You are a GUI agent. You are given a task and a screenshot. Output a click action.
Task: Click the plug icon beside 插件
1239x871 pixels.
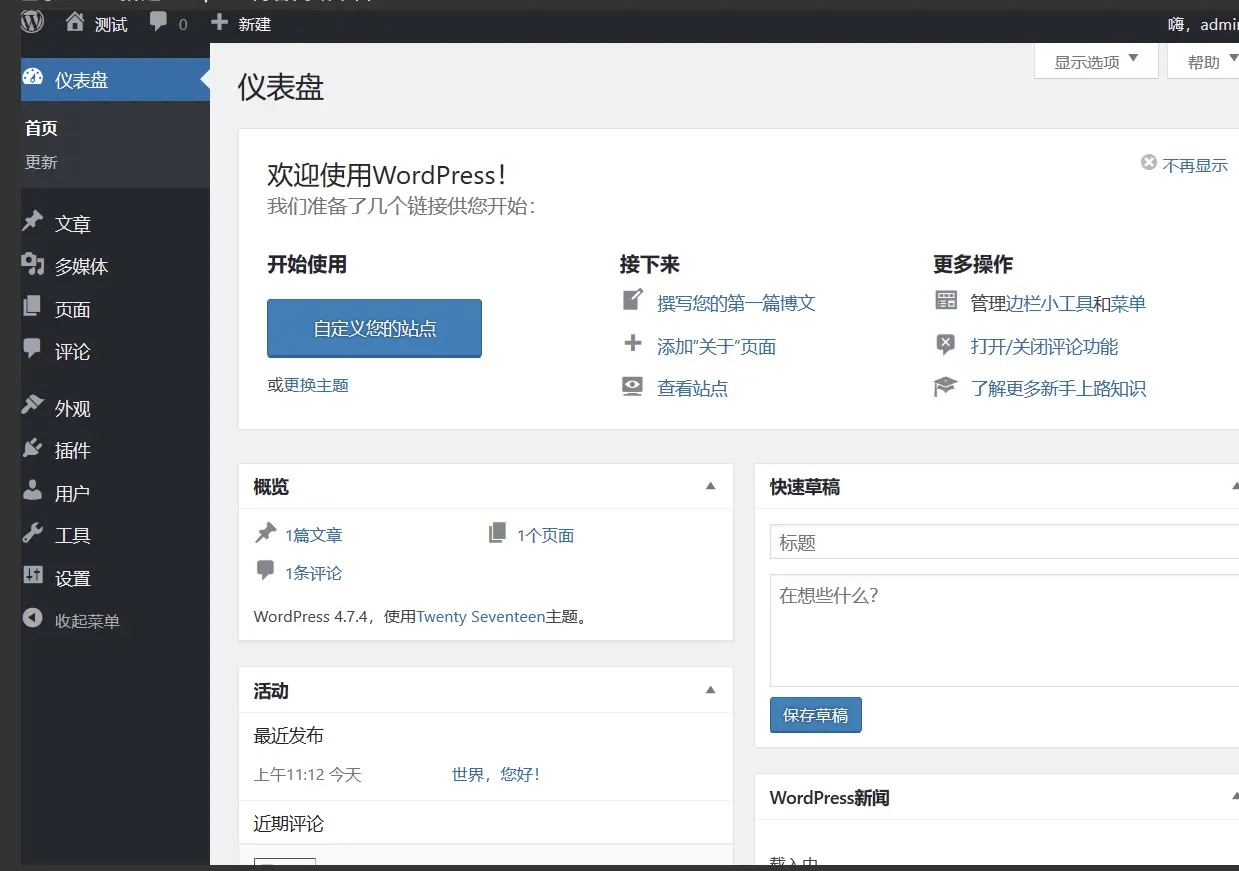click(x=33, y=448)
